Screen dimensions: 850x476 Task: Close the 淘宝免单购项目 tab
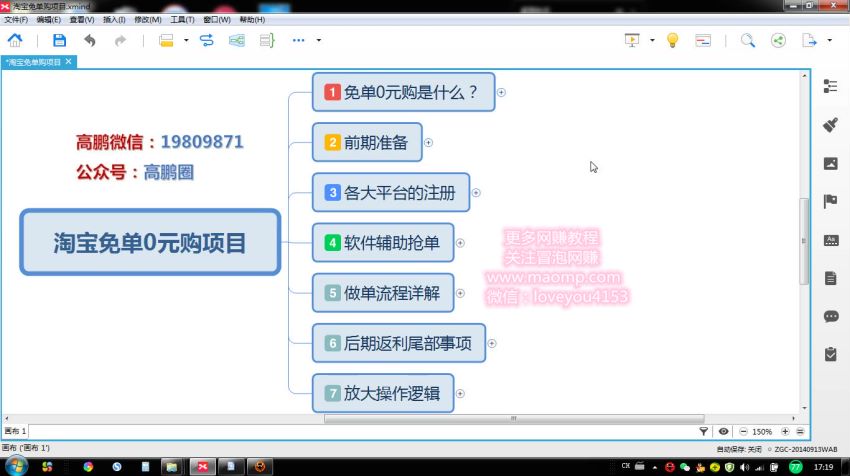[68, 62]
